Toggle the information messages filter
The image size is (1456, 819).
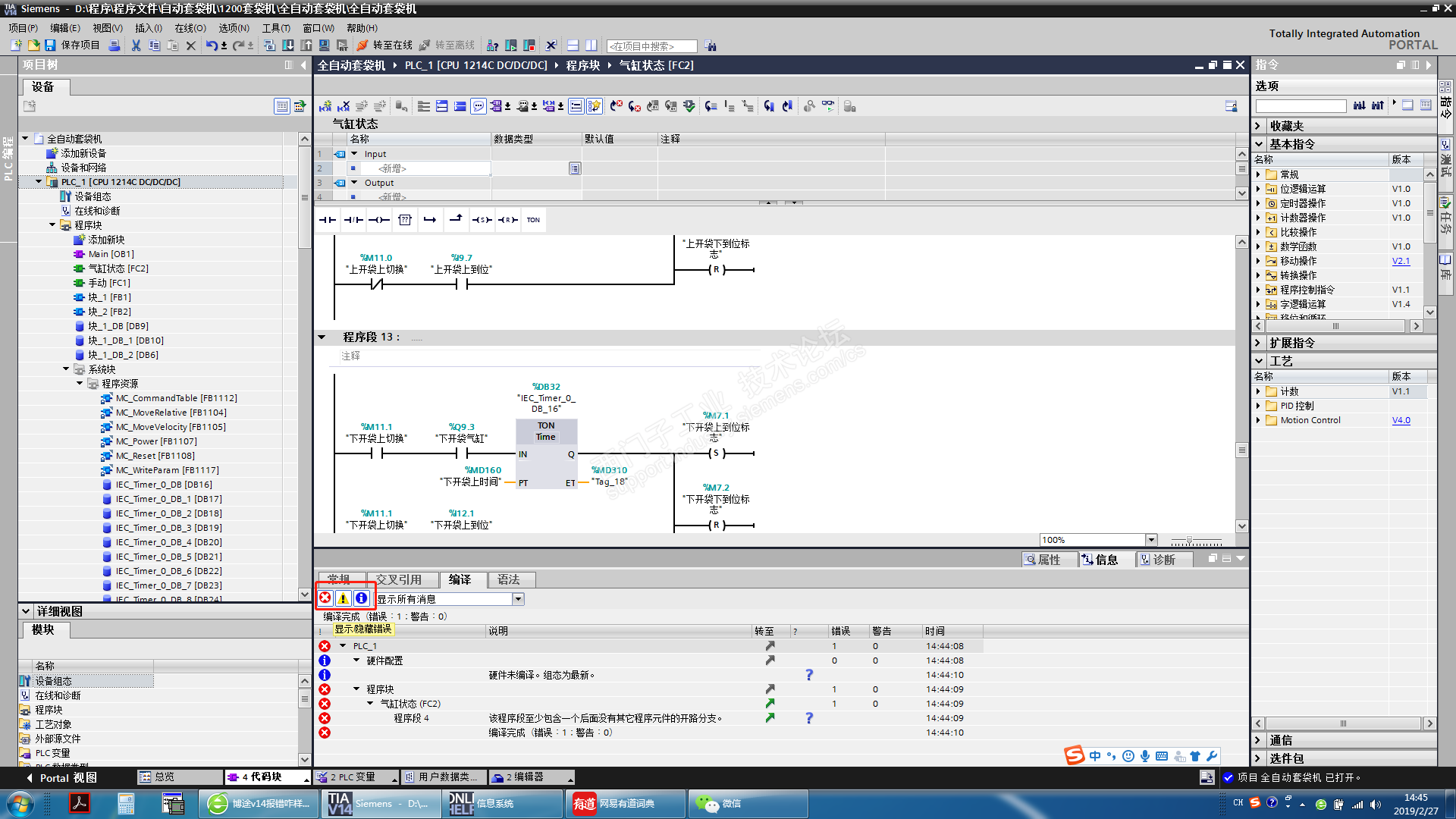(x=362, y=598)
